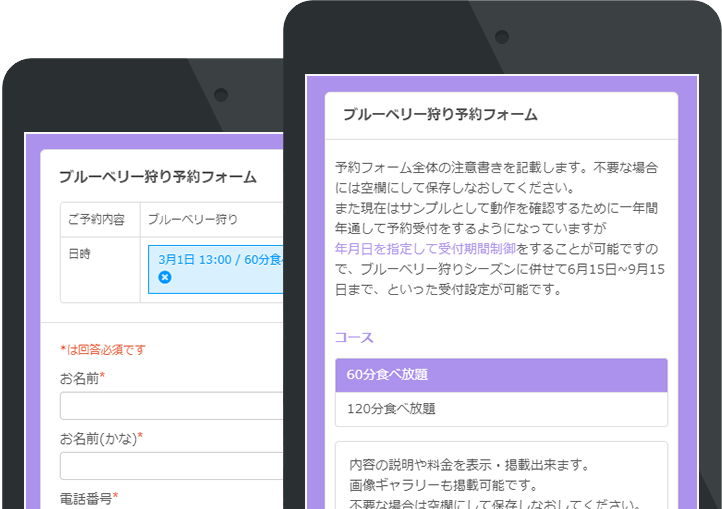Click the left form's ブルーベリー狩り予約フォーム title
This screenshot has width=722, height=509.
click(157, 177)
